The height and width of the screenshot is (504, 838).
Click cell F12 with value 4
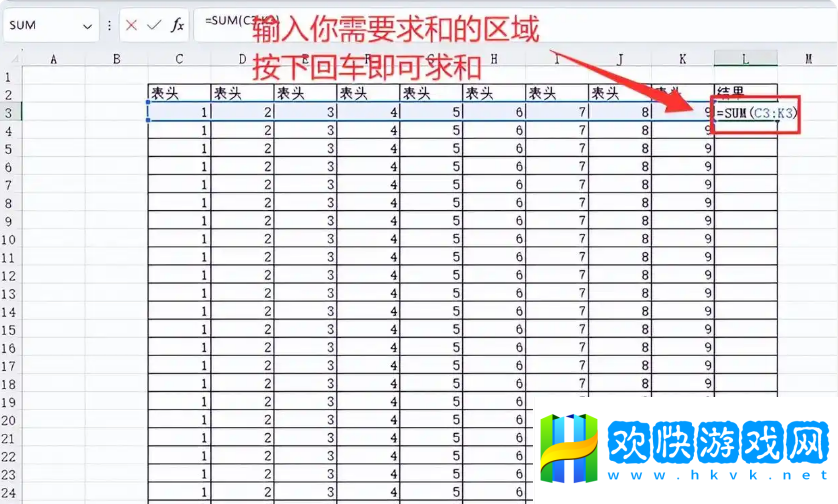pyautogui.click(x=368, y=275)
